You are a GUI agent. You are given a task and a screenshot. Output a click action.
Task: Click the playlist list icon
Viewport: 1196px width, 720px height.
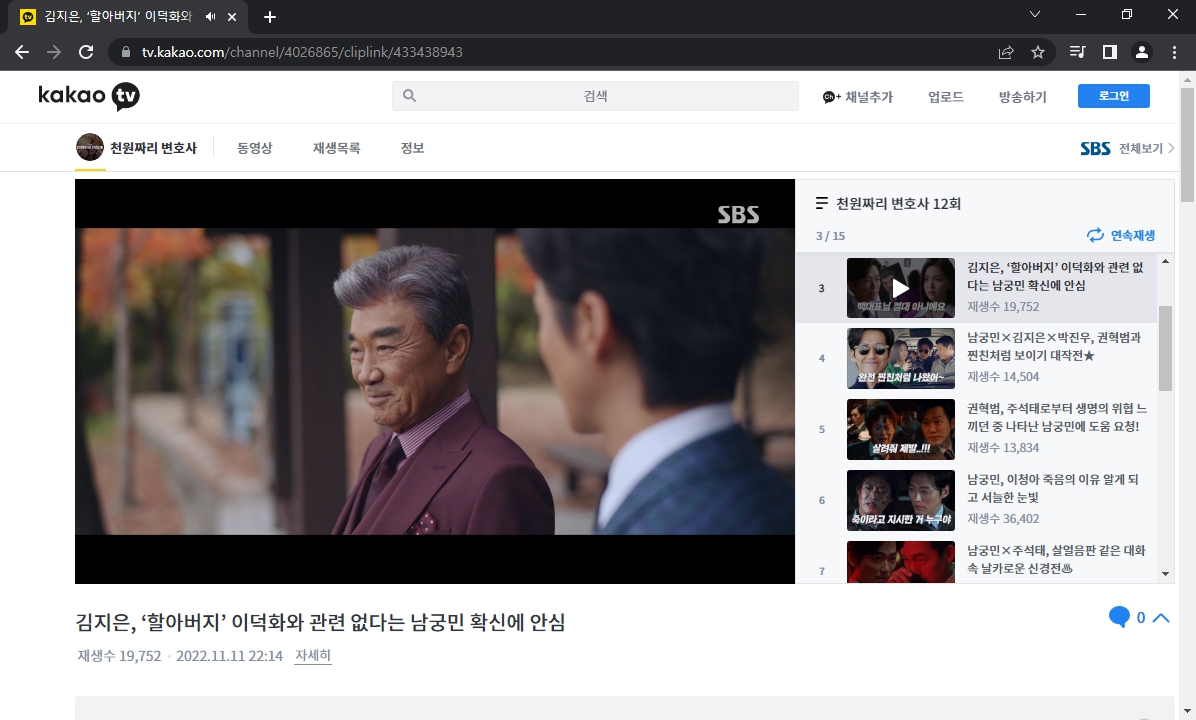coord(821,204)
